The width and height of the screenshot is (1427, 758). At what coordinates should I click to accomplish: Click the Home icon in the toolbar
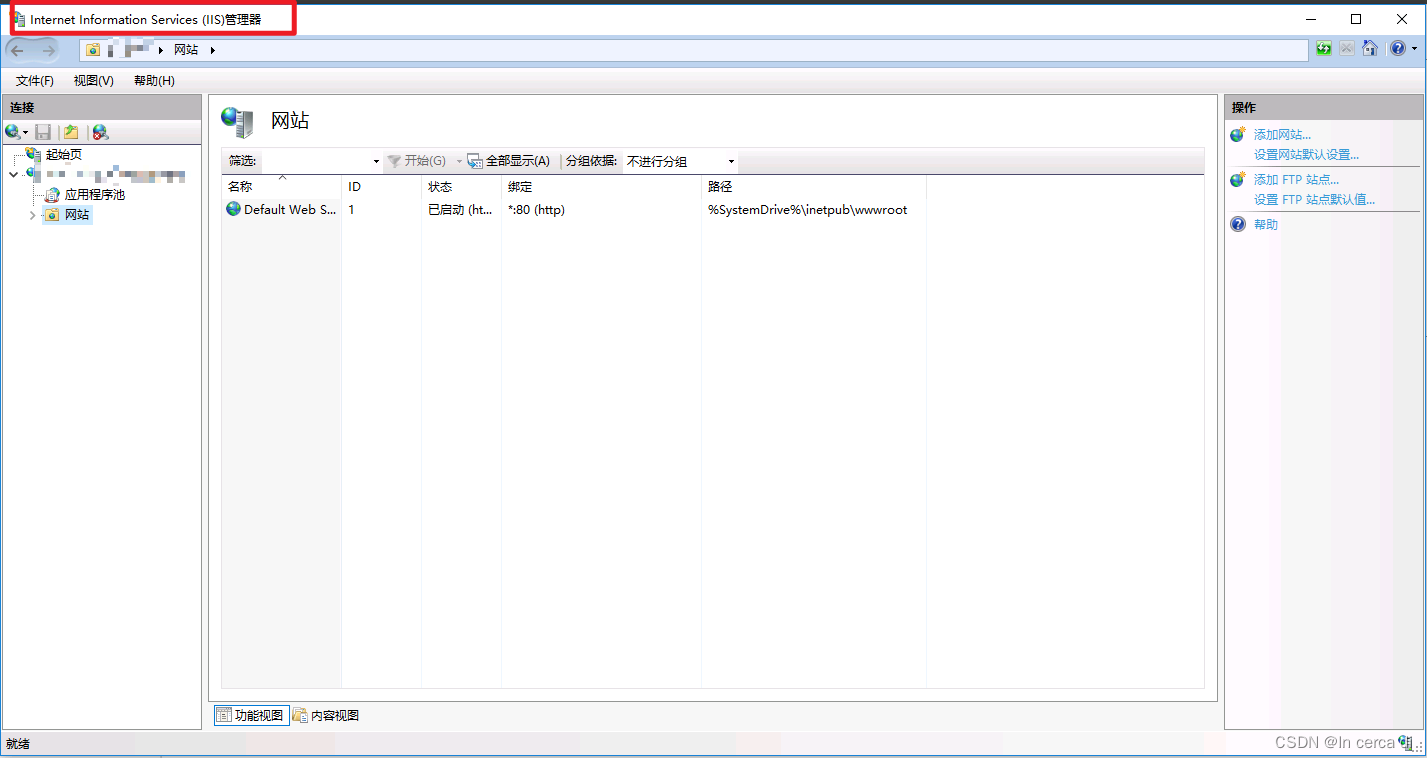1369,48
